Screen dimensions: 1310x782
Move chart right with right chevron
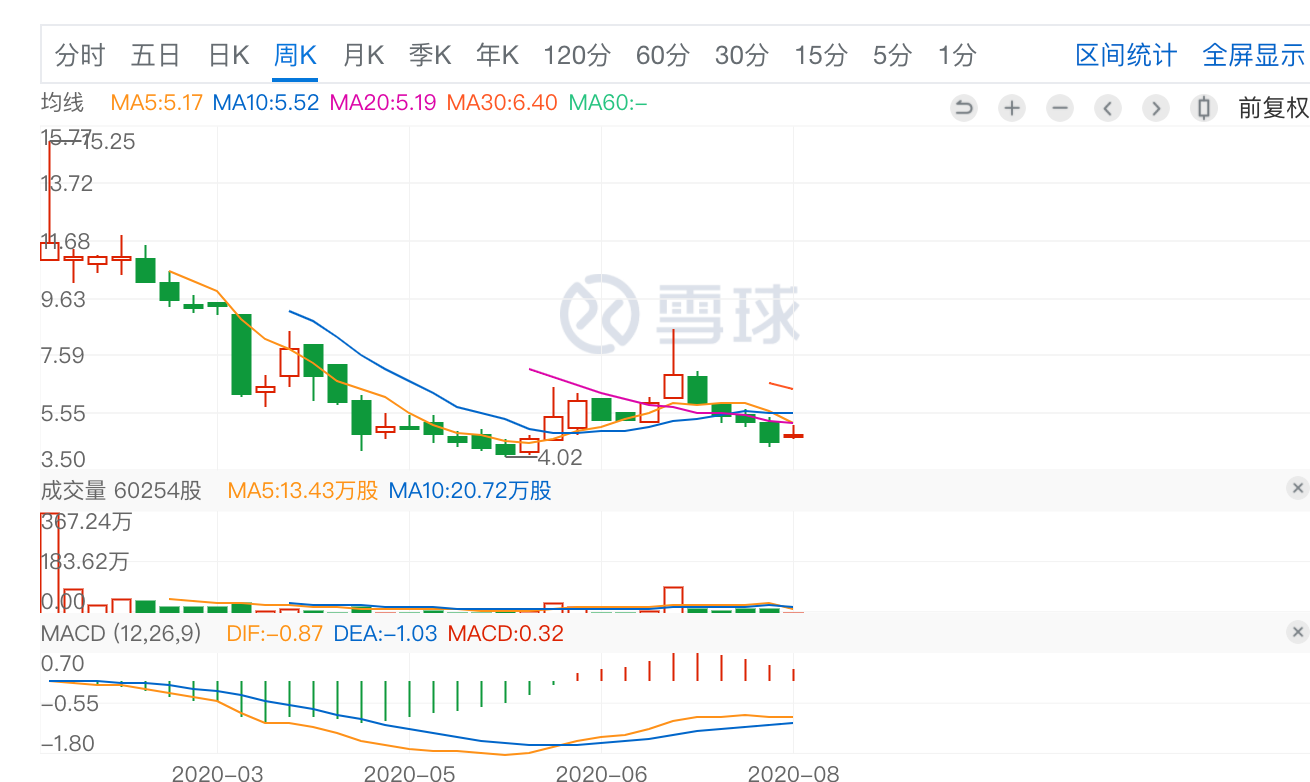pos(1156,107)
